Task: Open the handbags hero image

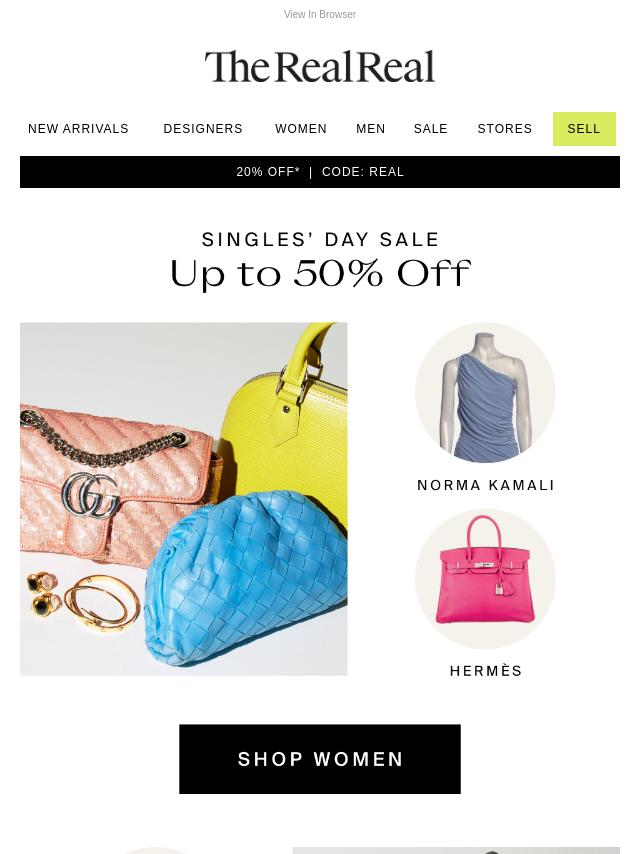Action: point(184,499)
